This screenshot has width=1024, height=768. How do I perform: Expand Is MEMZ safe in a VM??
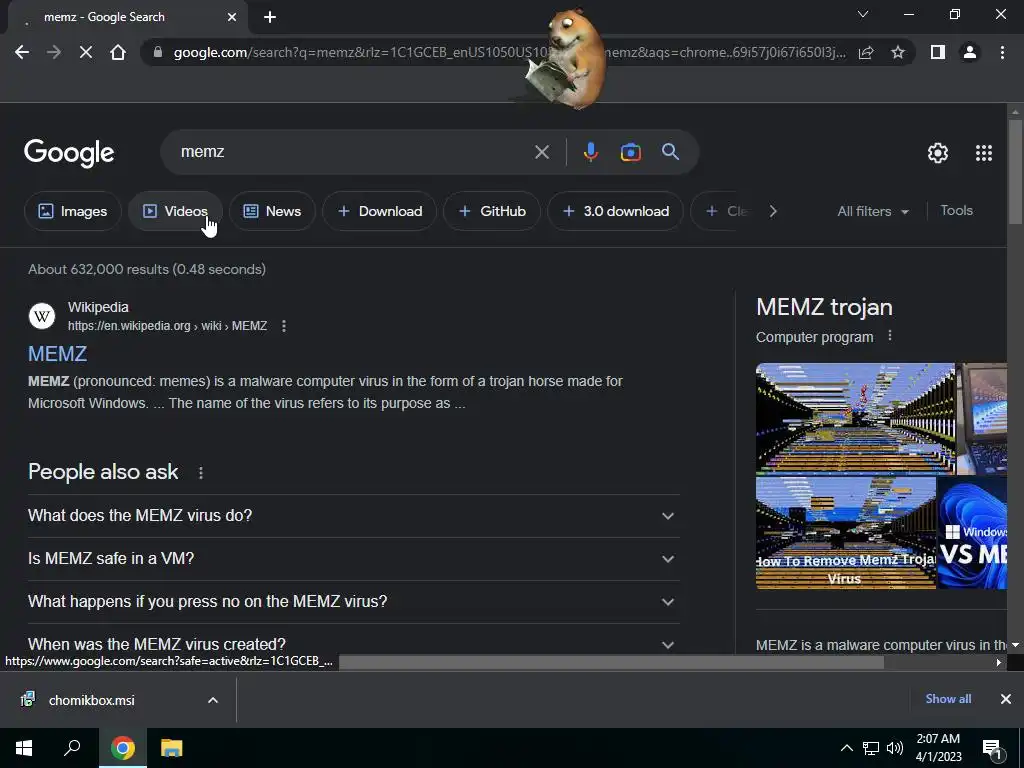tap(353, 559)
